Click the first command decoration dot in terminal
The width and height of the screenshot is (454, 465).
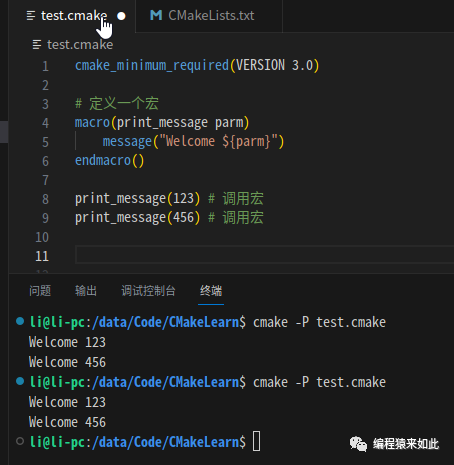(x=20, y=321)
